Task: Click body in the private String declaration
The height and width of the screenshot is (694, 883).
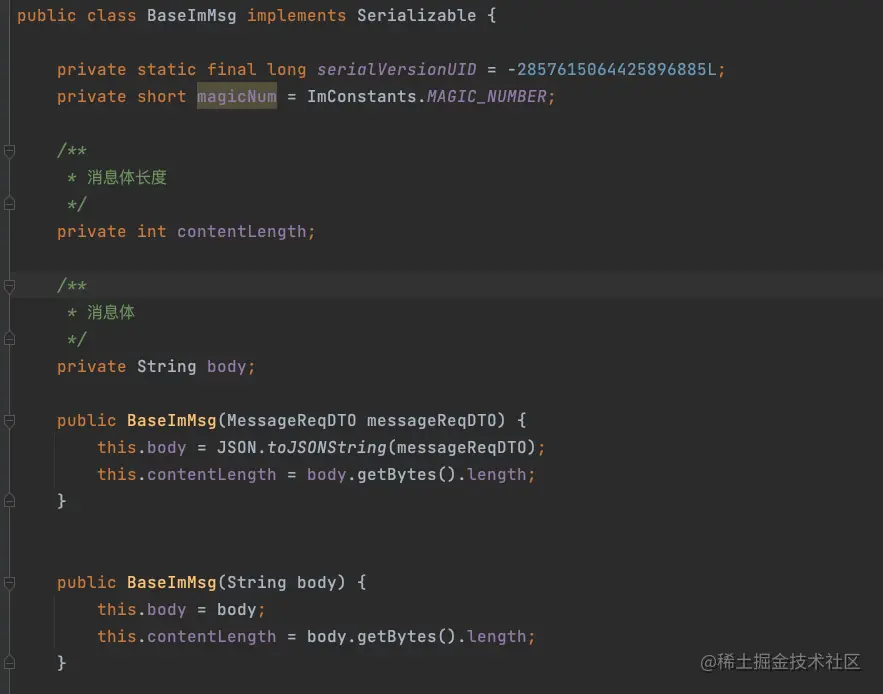Action: 226,367
